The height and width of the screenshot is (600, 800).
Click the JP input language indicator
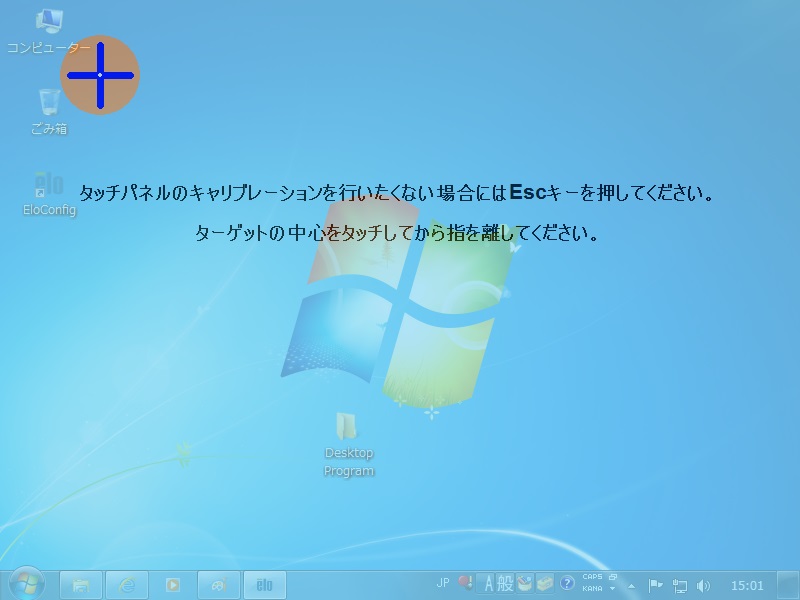(x=443, y=583)
